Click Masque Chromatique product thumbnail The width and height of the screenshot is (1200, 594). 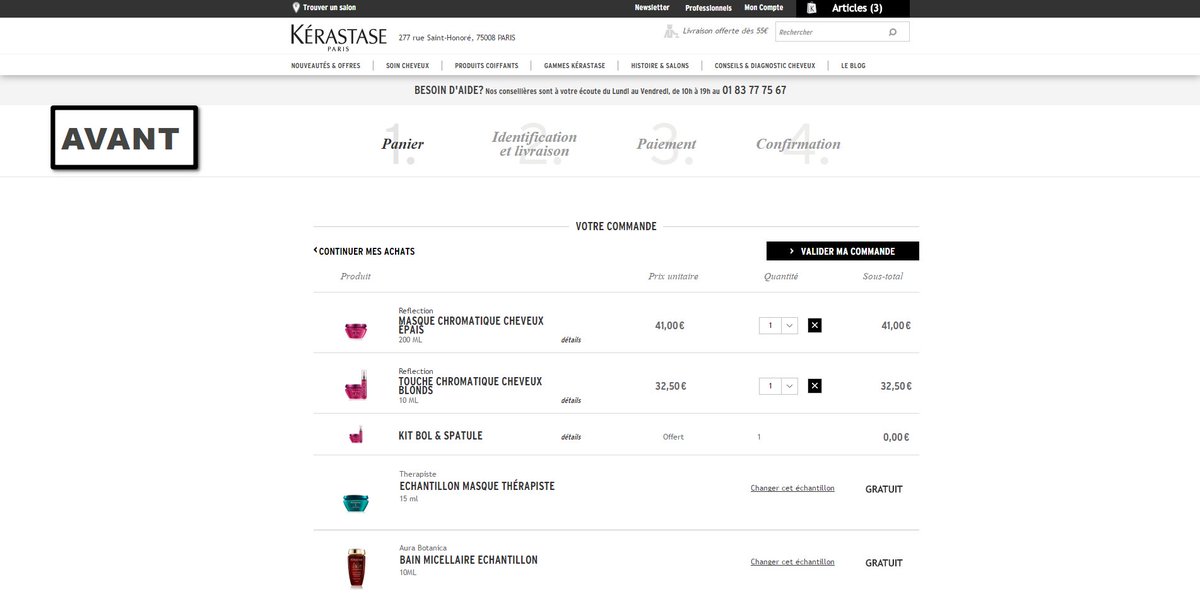(x=356, y=331)
